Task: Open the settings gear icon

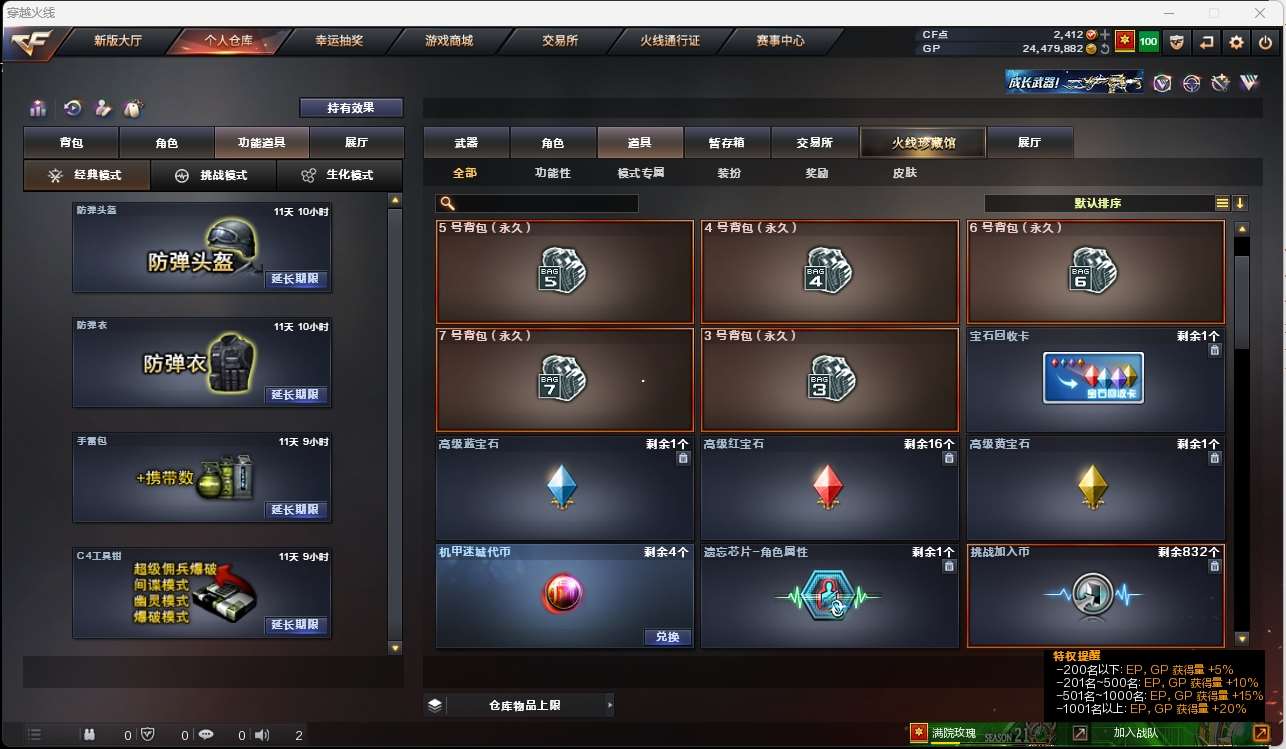Action: 1236,42
